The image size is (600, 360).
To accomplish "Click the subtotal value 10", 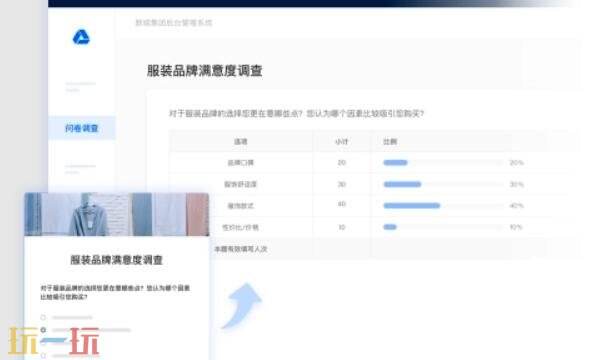I will tap(341, 227).
